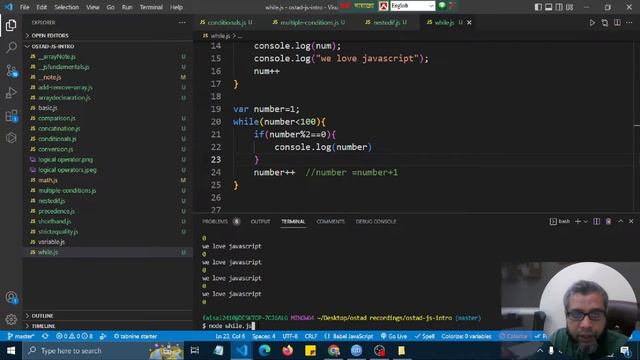Open variable.js in the explorer

(51, 242)
